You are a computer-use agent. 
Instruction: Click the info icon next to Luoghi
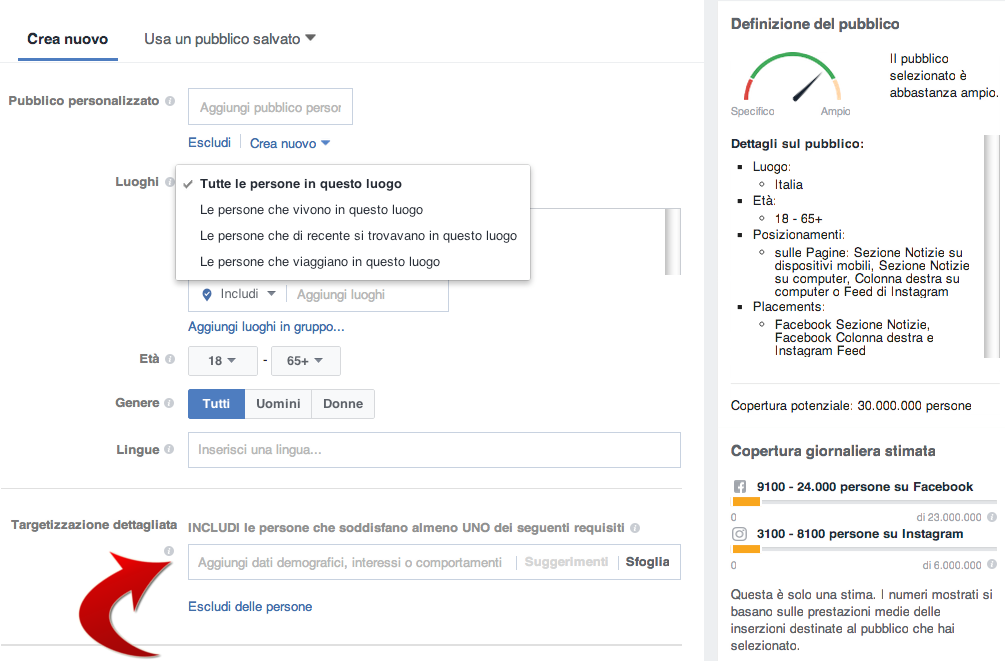tap(168, 182)
